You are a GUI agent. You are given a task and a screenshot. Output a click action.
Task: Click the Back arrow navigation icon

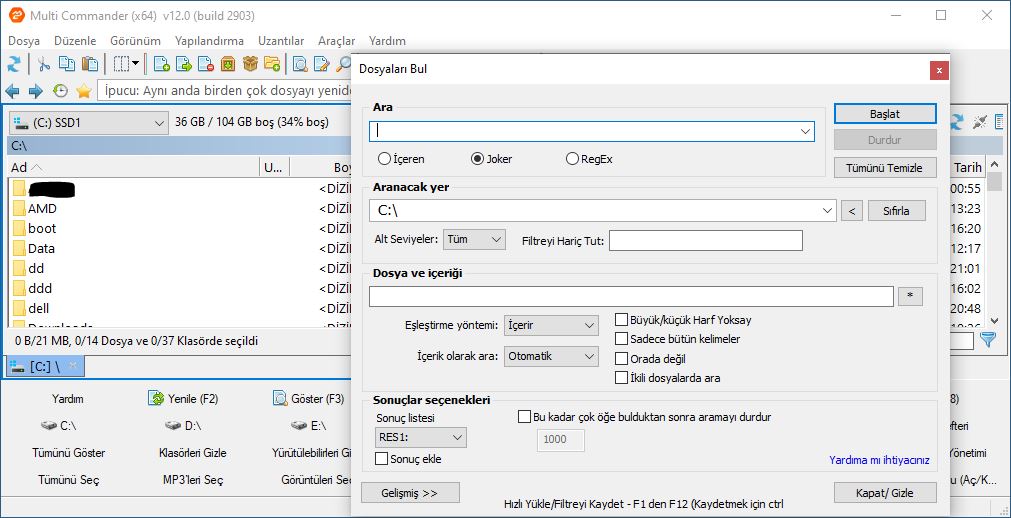click(12, 91)
